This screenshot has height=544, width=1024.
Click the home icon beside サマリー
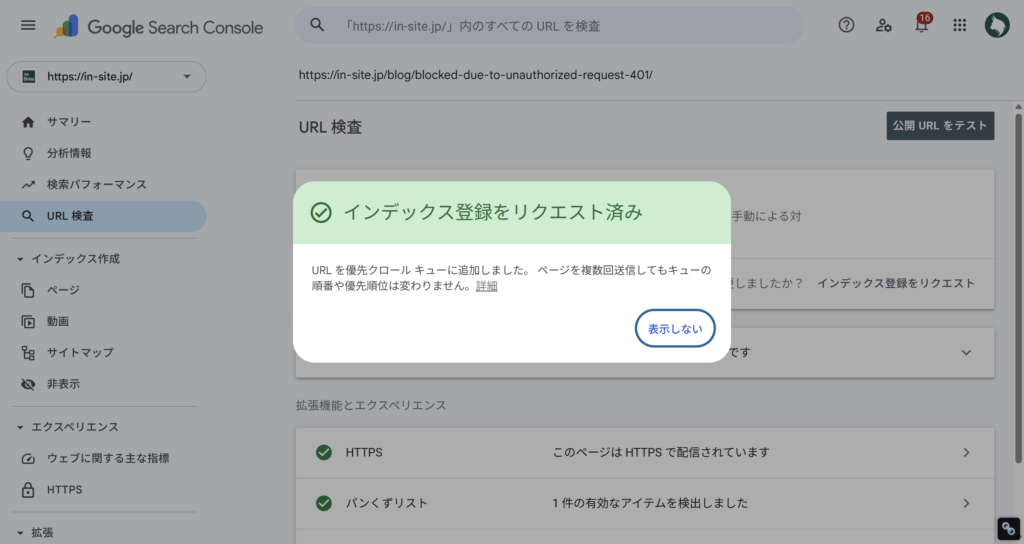point(28,122)
